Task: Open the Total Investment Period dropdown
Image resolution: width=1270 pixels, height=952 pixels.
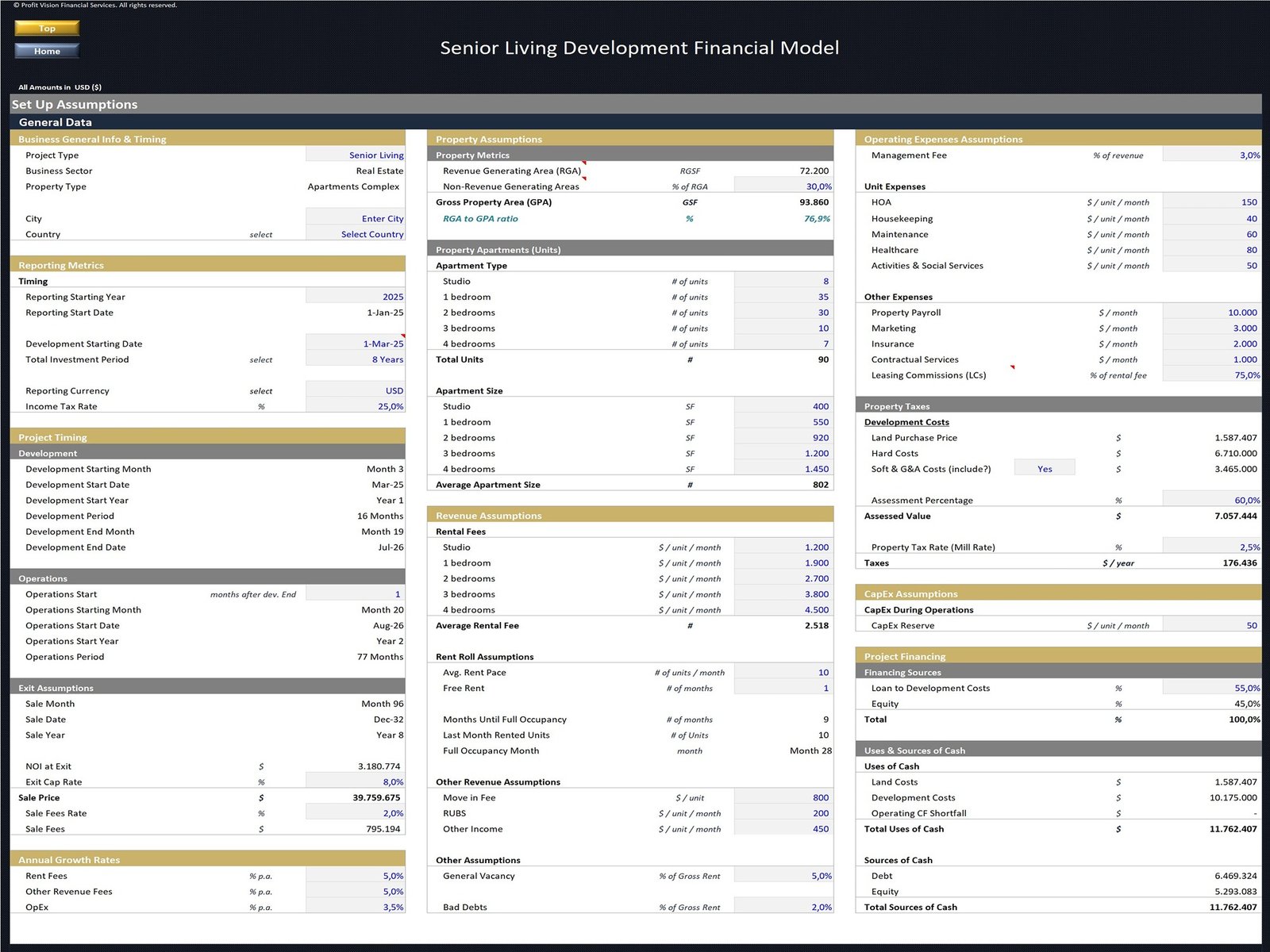Action: click(x=356, y=359)
